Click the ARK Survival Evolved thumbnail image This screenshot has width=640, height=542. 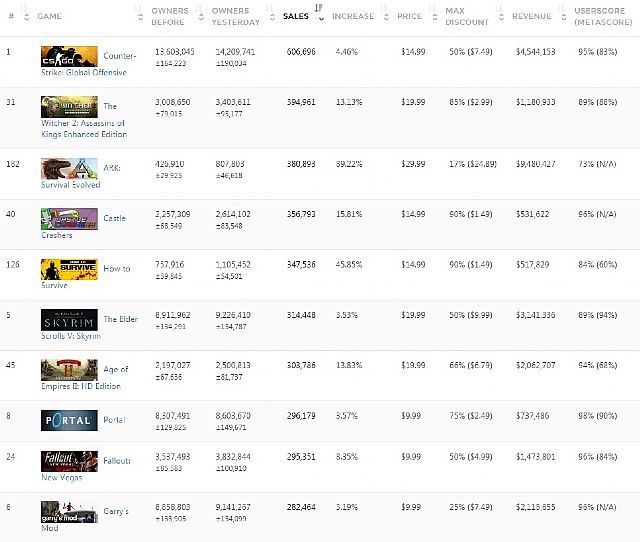(69, 168)
